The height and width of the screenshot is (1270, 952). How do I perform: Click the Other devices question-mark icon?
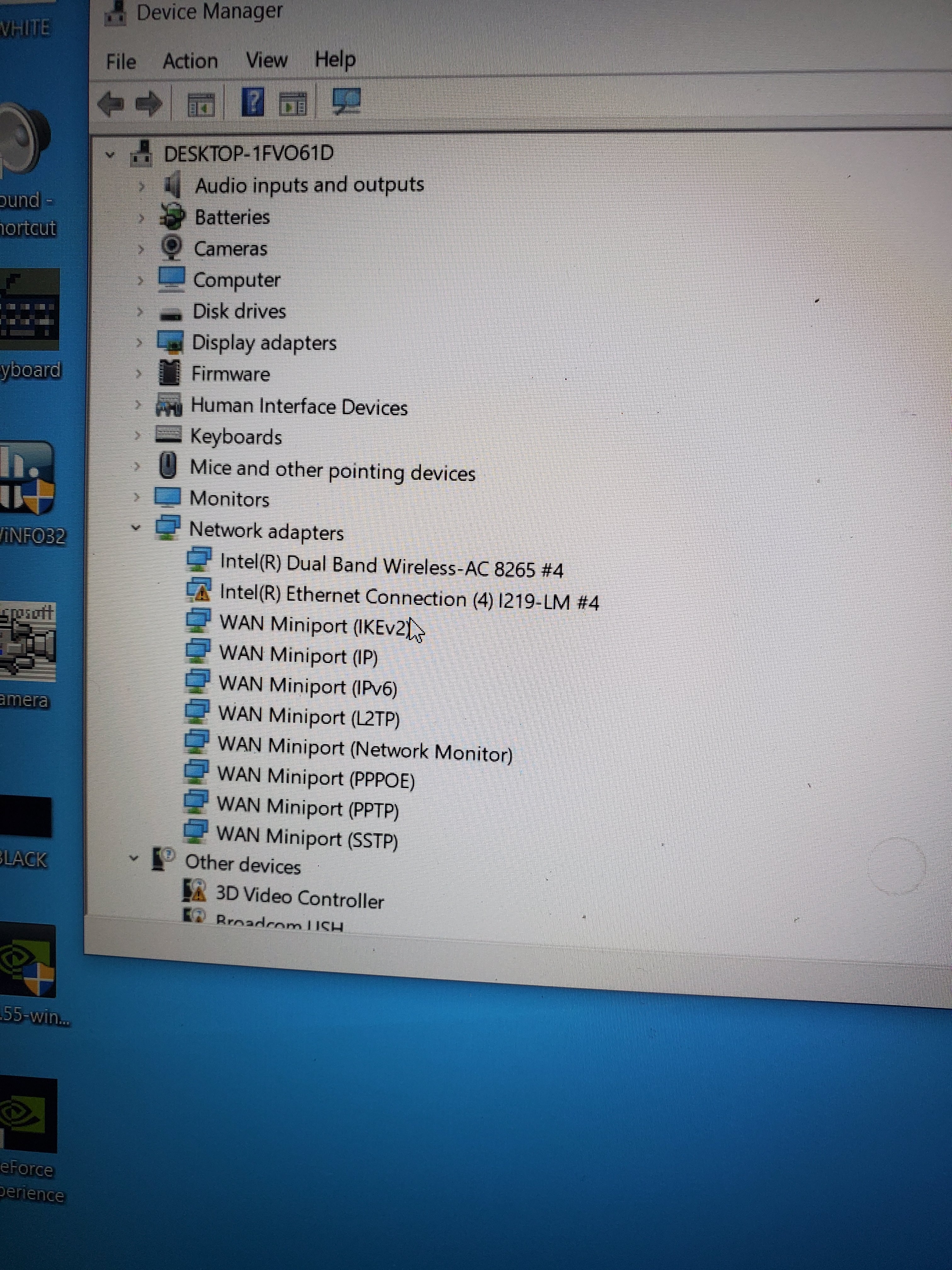pos(163,859)
